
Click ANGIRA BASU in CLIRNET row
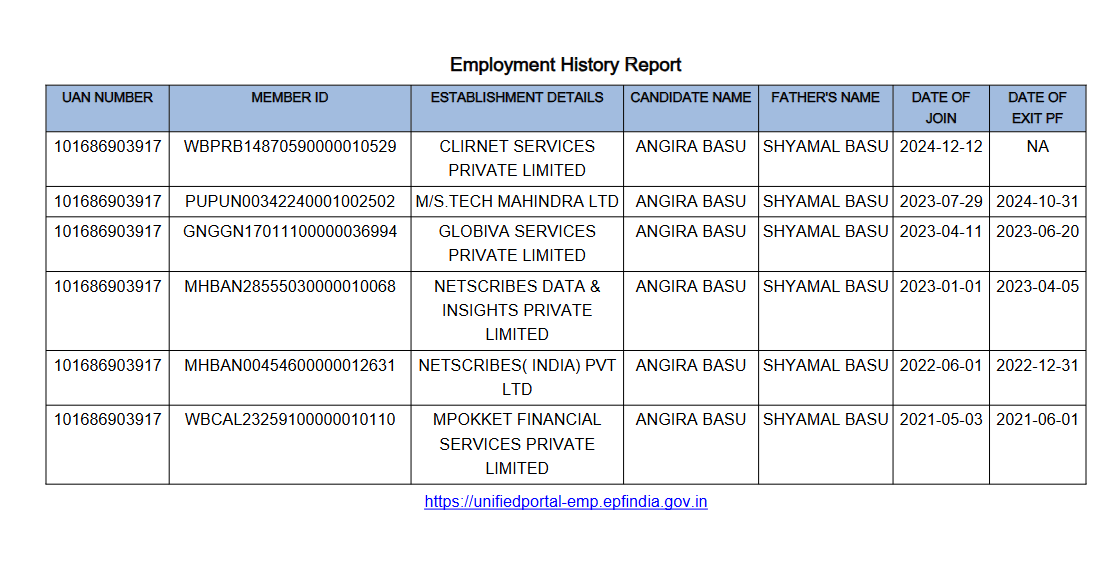(690, 147)
